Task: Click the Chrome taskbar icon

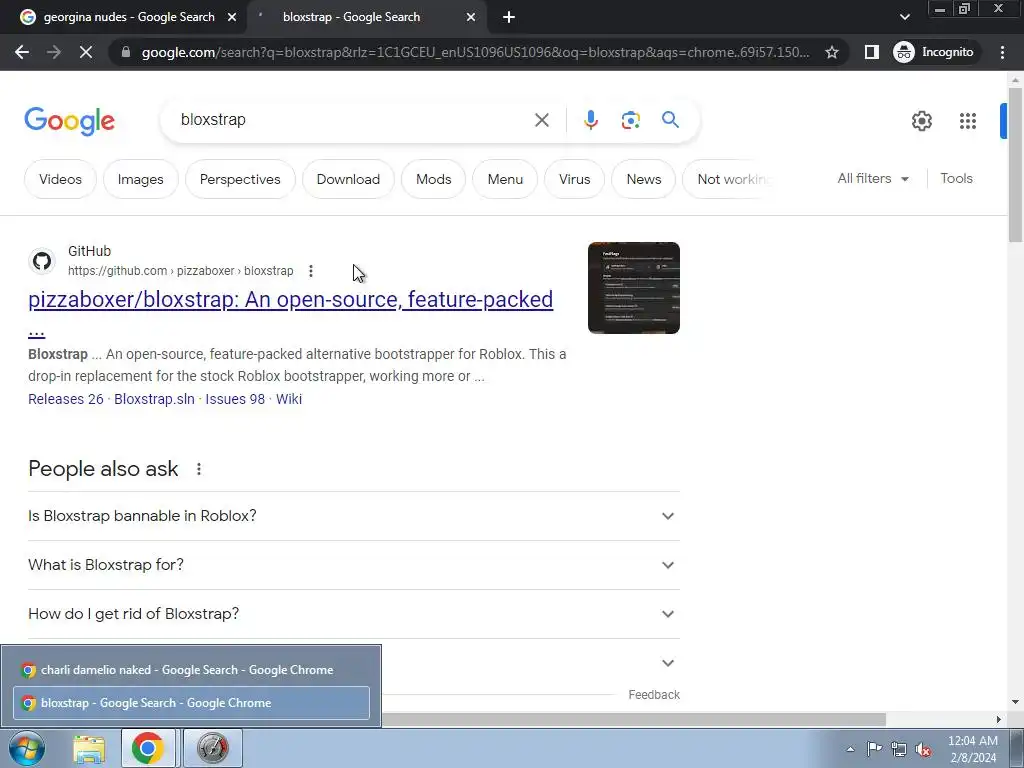Action: [148, 748]
